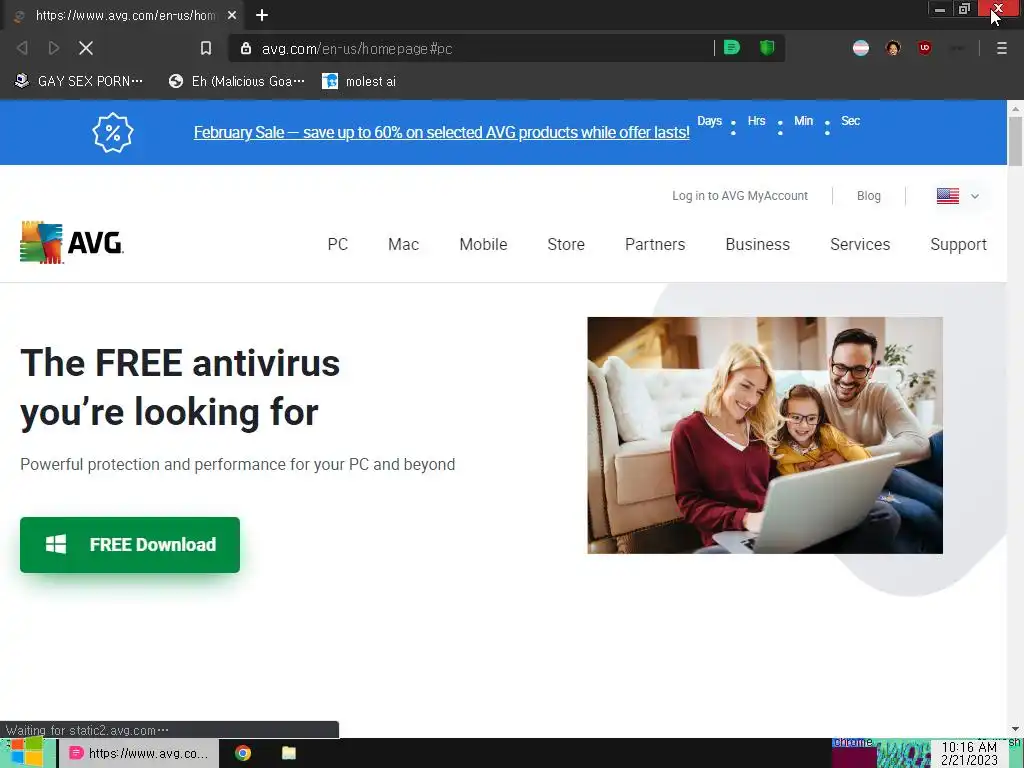Click the AVG logo
1024x768 pixels.
72,242
